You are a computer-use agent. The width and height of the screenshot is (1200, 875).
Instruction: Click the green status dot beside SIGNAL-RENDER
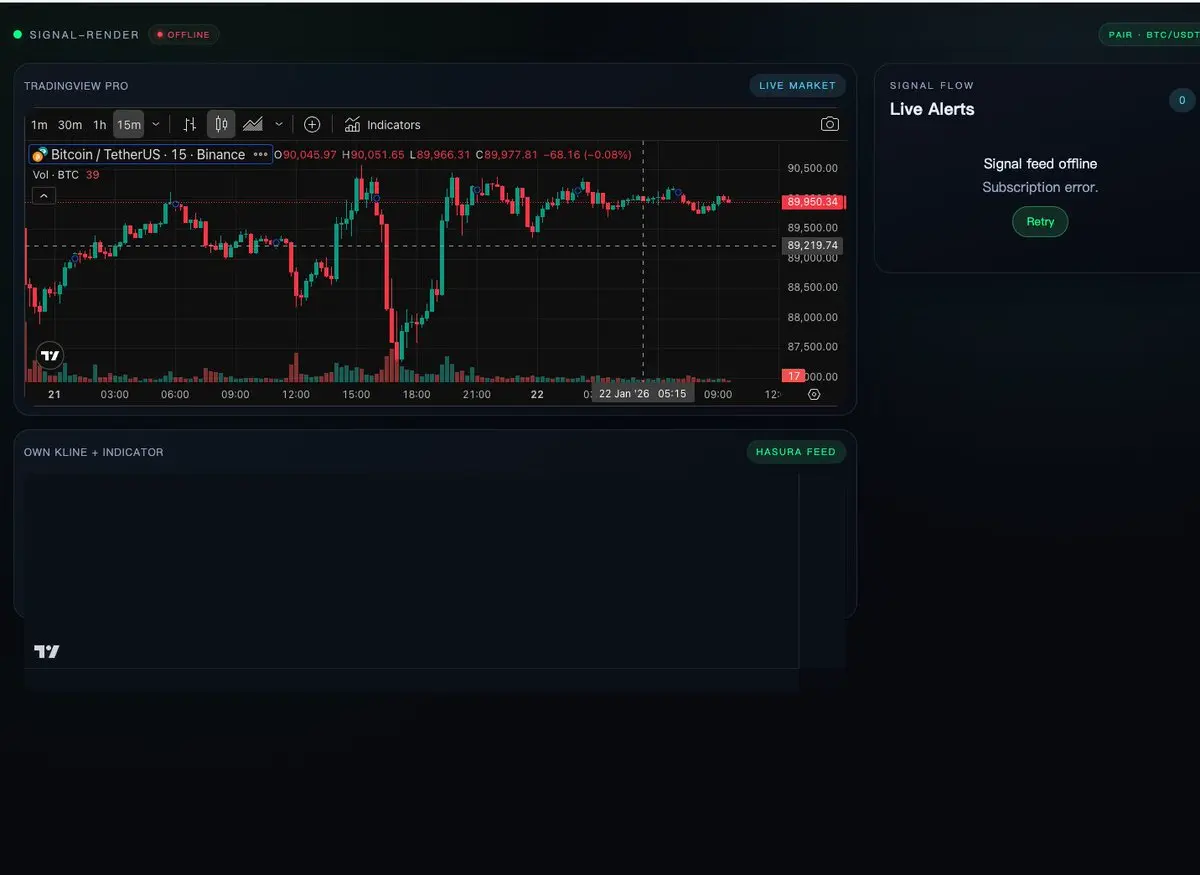pyautogui.click(x=17, y=35)
